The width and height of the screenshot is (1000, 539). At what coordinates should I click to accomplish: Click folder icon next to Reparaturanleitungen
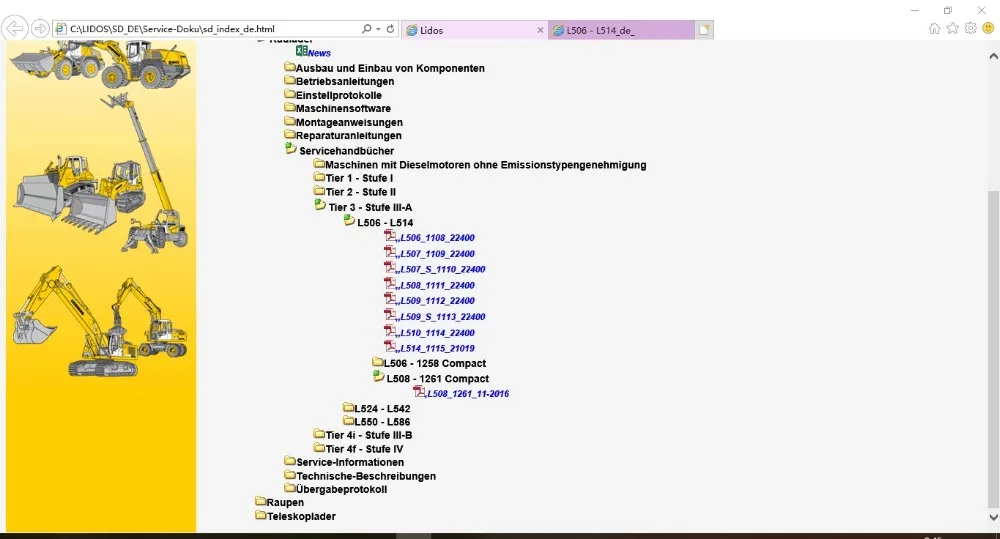coord(290,135)
